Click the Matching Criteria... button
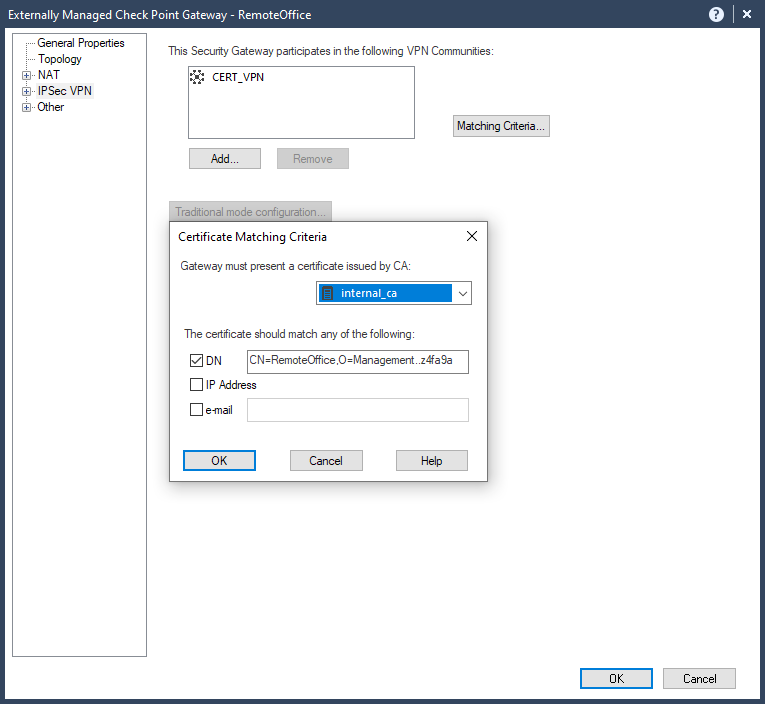765x704 pixels. point(501,126)
